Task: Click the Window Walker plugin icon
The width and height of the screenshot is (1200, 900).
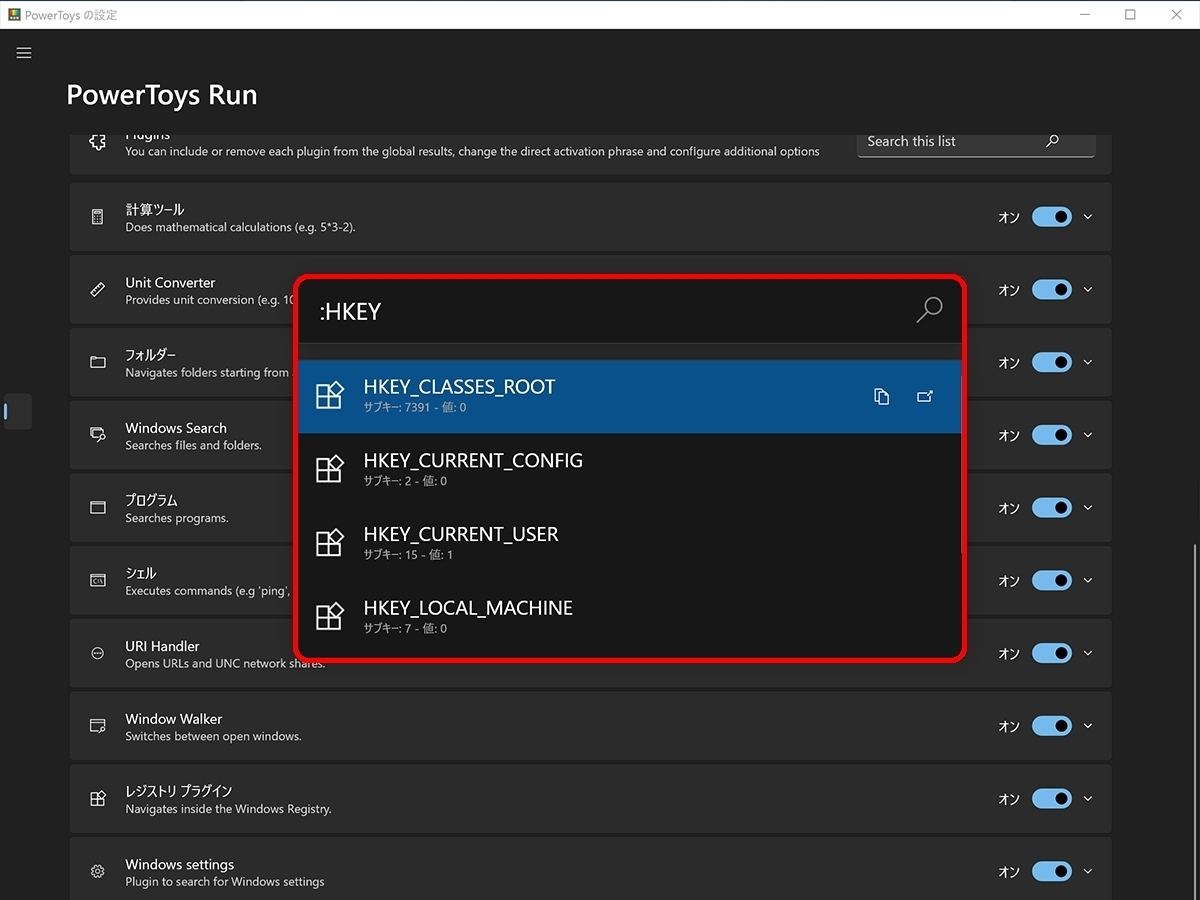Action: (97, 726)
